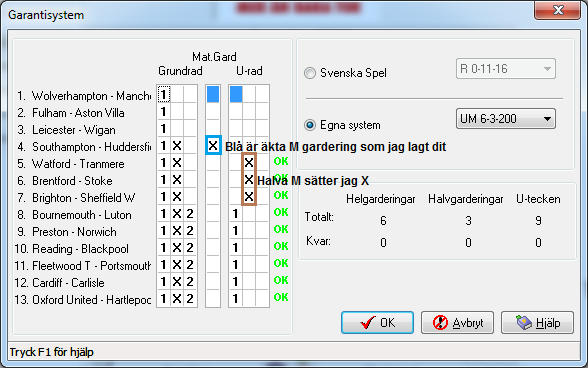
Task: Toggle U-rad X for Brighton - Sheffield W
Action: (249, 197)
